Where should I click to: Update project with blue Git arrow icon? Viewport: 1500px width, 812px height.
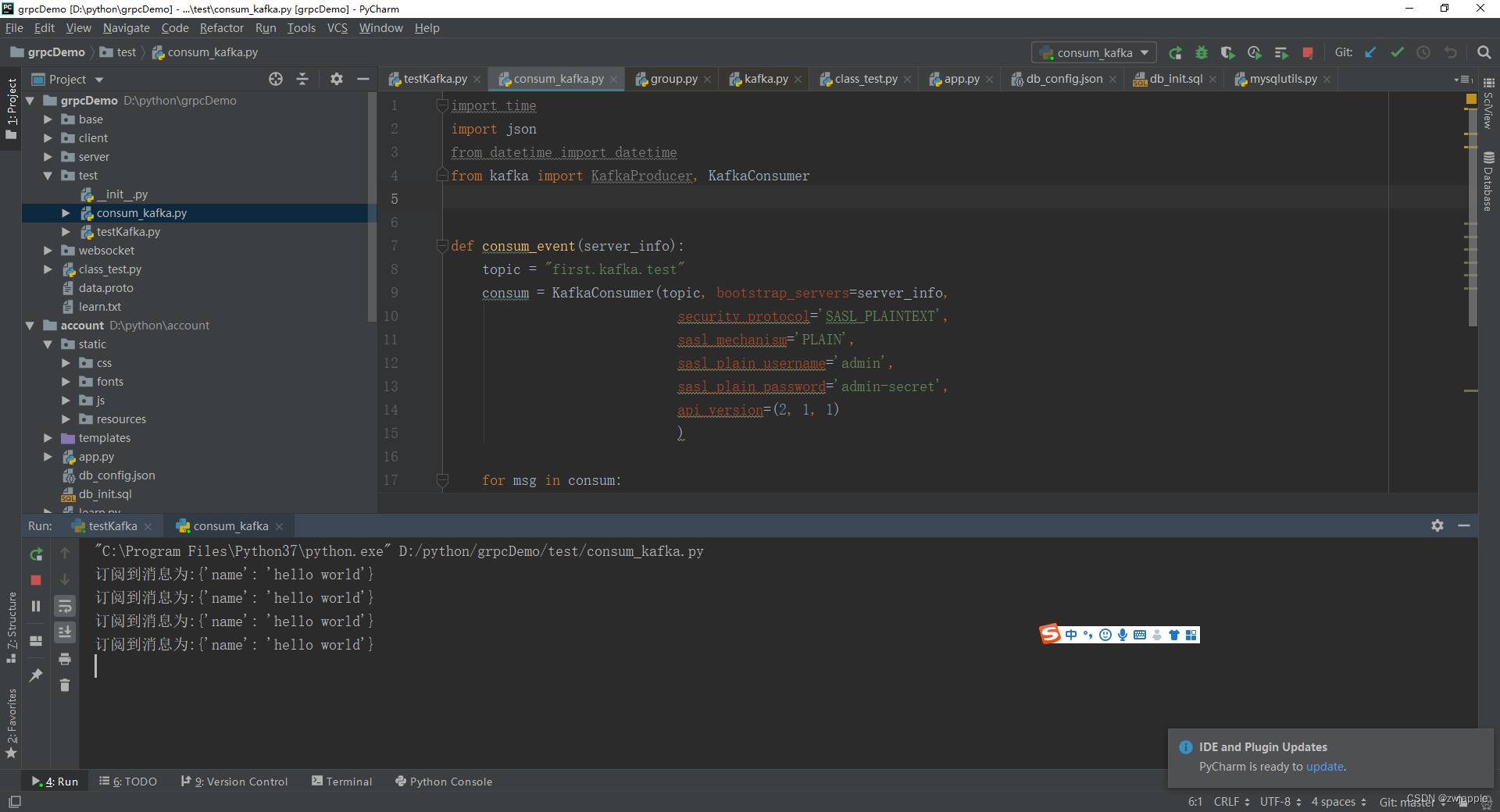[x=1370, y=52]
